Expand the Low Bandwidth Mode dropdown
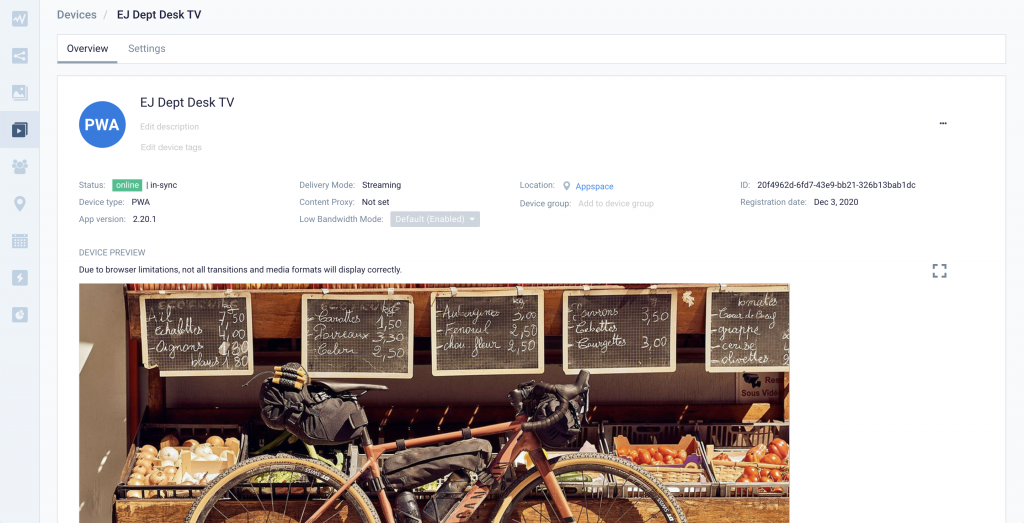 coord(435,219)
